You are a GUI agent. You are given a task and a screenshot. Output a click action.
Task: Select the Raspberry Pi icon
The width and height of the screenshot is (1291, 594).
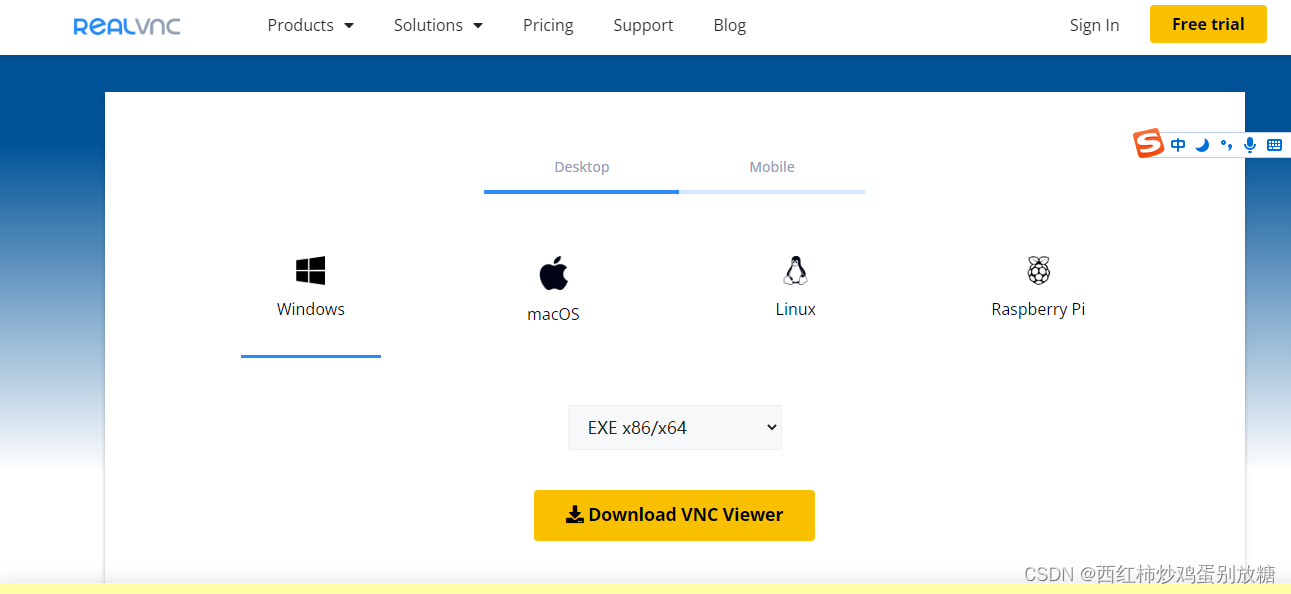coord(1038,270)
